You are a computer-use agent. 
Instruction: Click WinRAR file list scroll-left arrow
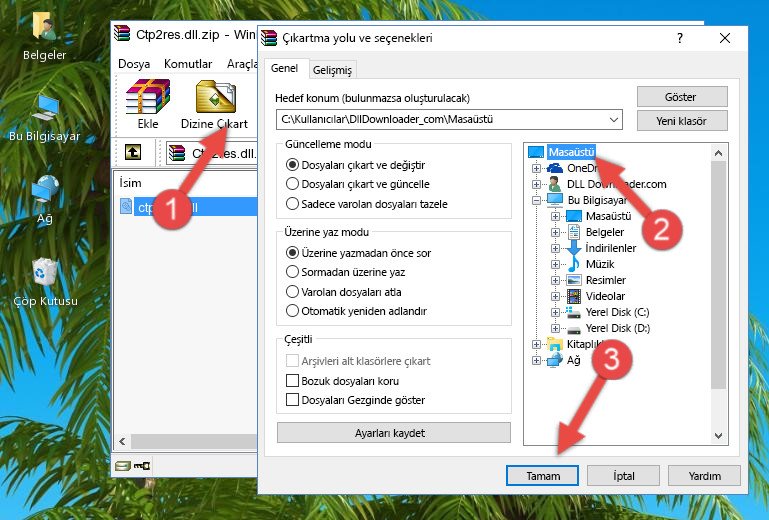122,441
